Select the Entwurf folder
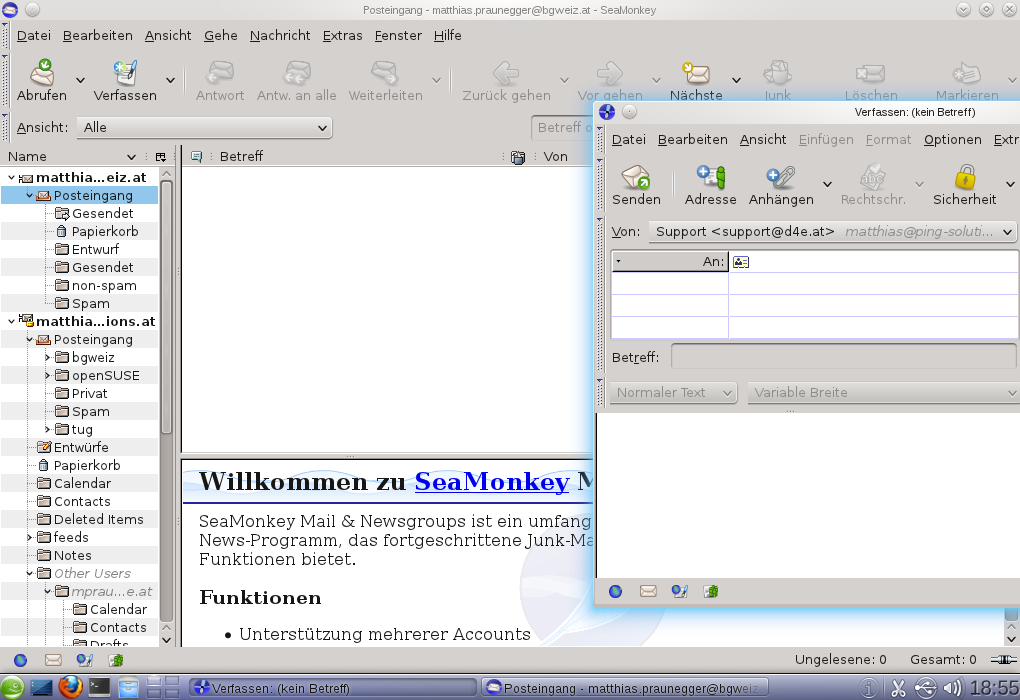 coord(95,249)
